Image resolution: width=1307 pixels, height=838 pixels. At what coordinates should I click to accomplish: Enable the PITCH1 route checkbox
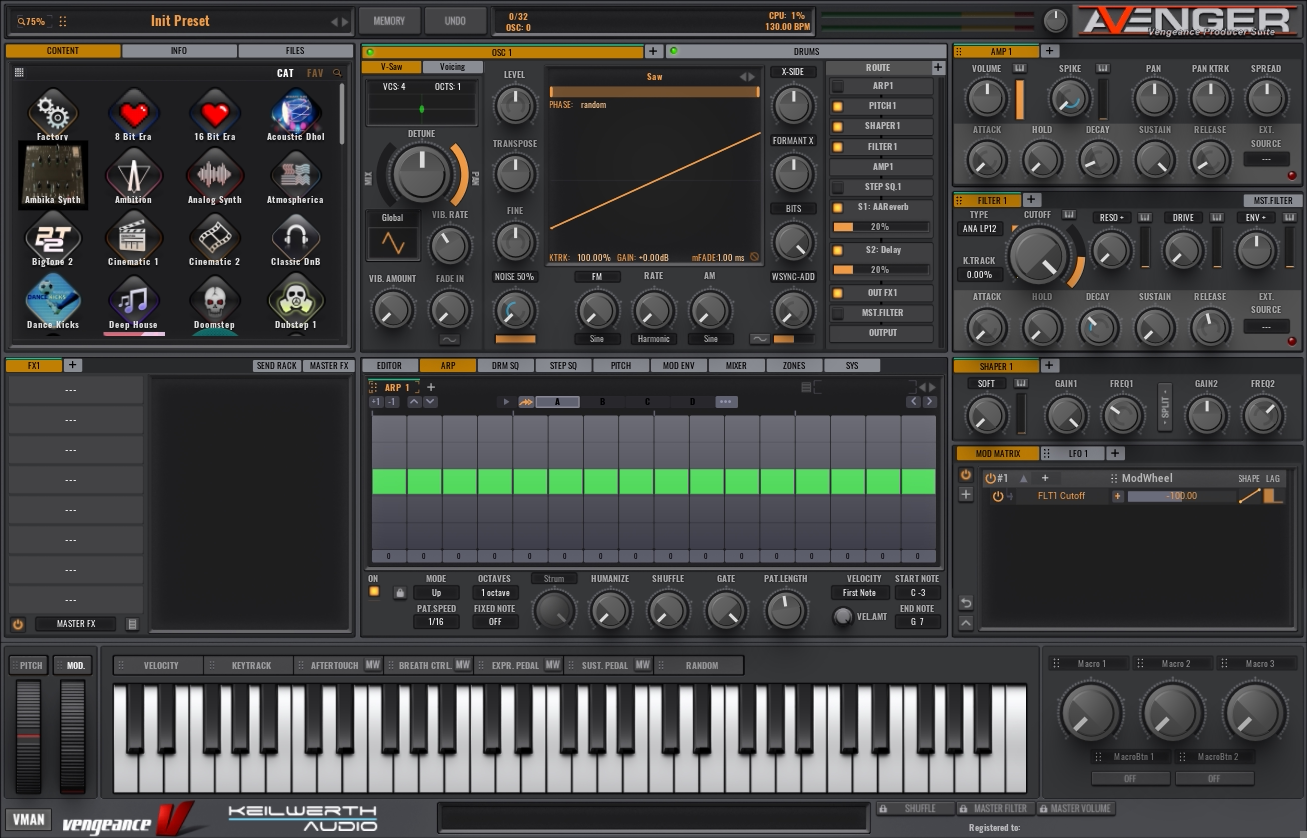tap(838, 106)
